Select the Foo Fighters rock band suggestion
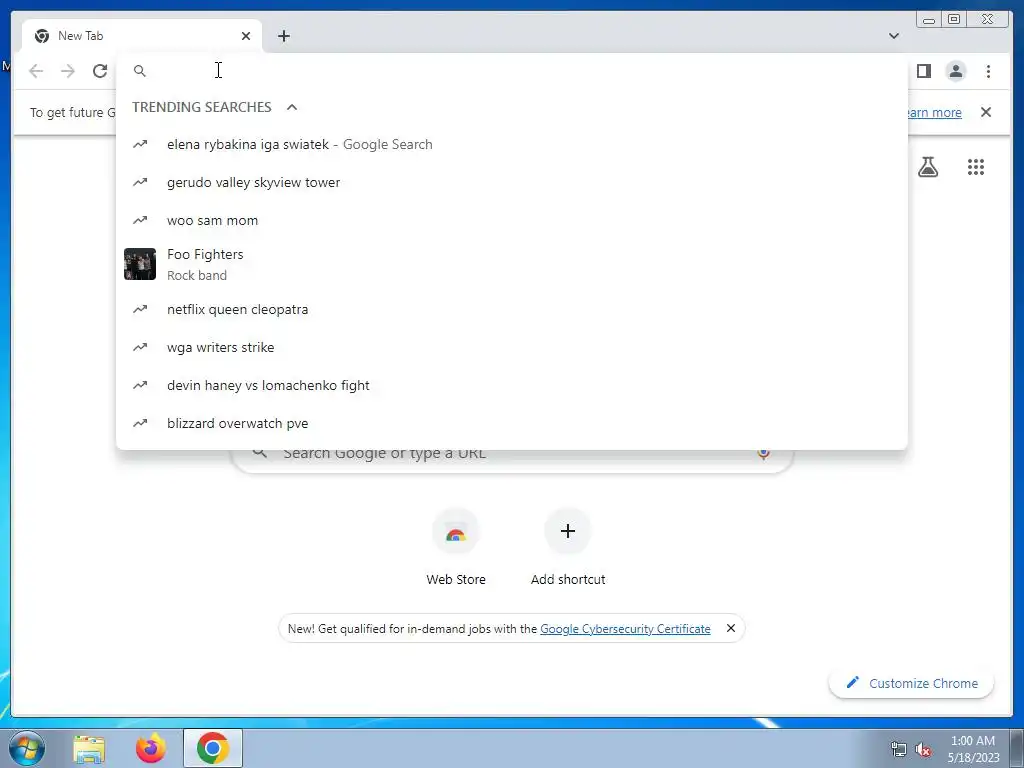This screenshot has height=768, width=1024. point(512,264)
